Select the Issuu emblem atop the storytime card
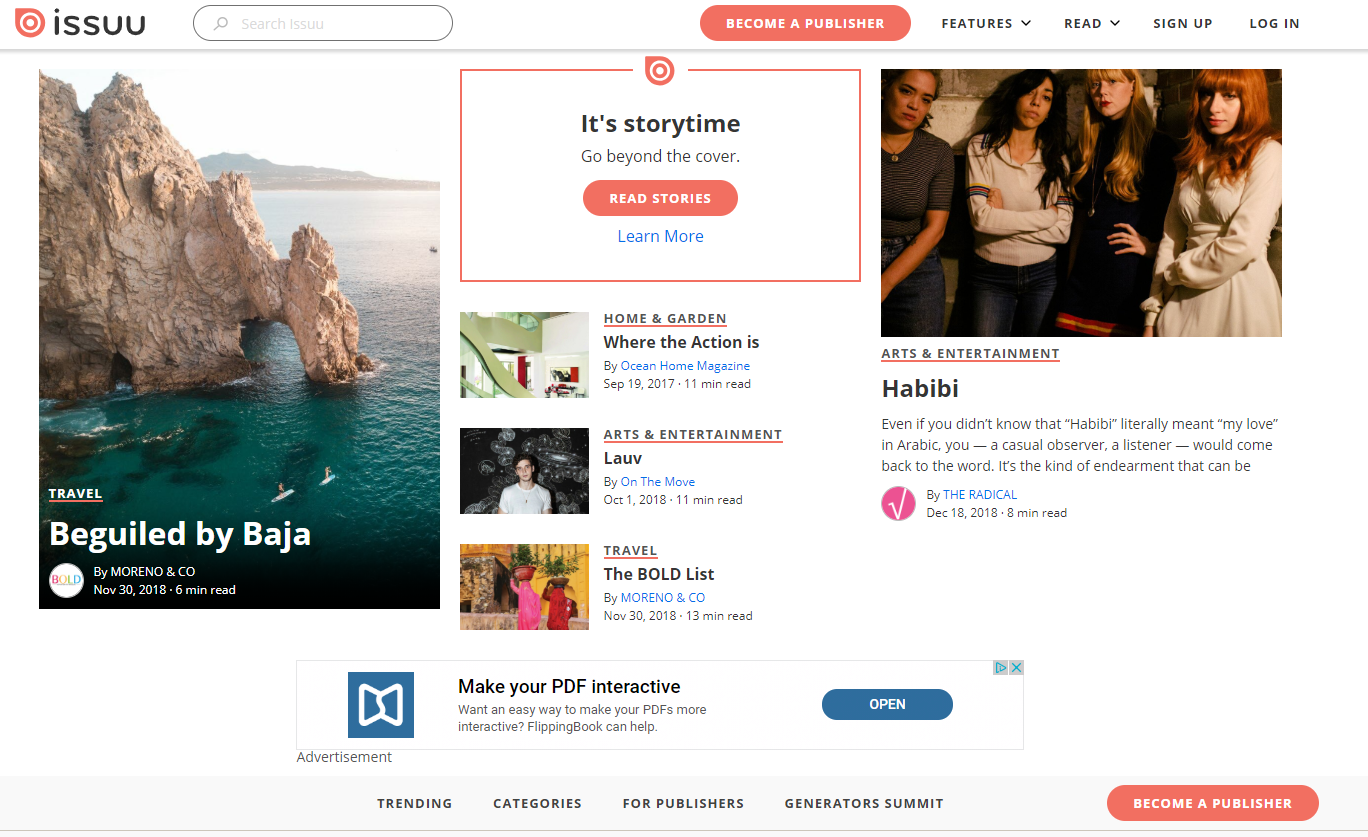 click(x=660, y=70)
